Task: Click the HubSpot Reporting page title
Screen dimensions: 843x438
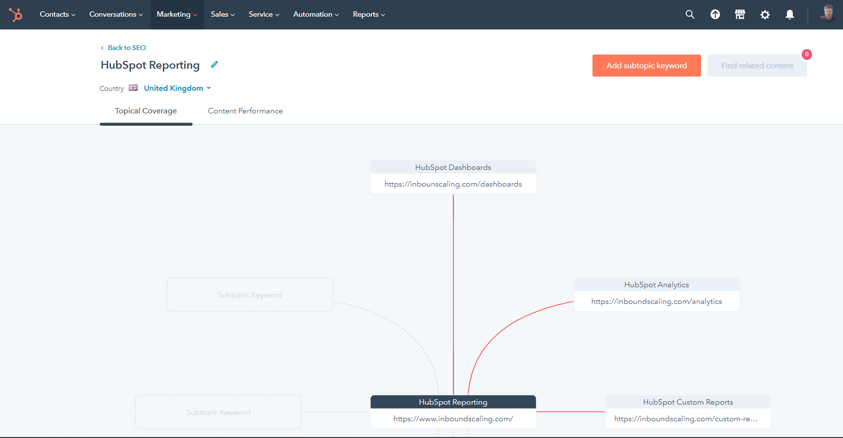Action: pyautogui.click(x=150, y=65)
